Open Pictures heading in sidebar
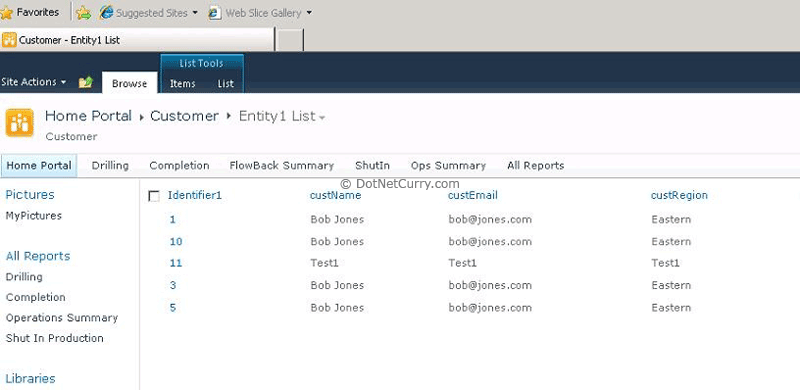The width and height of the screenshot is (800, 390). coord(30,194)
